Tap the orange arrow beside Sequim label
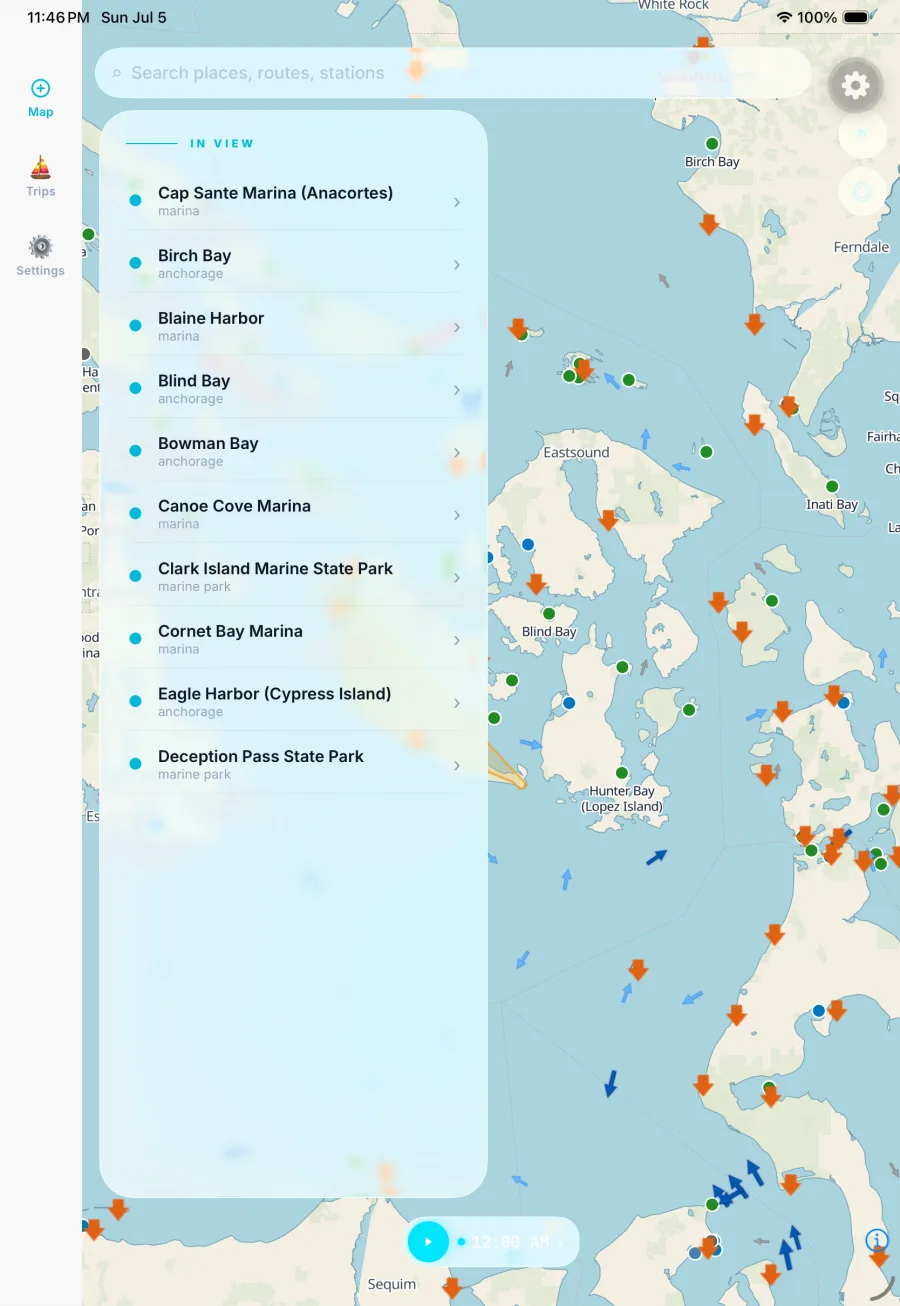900x1306 pixels. (452, 1287)
